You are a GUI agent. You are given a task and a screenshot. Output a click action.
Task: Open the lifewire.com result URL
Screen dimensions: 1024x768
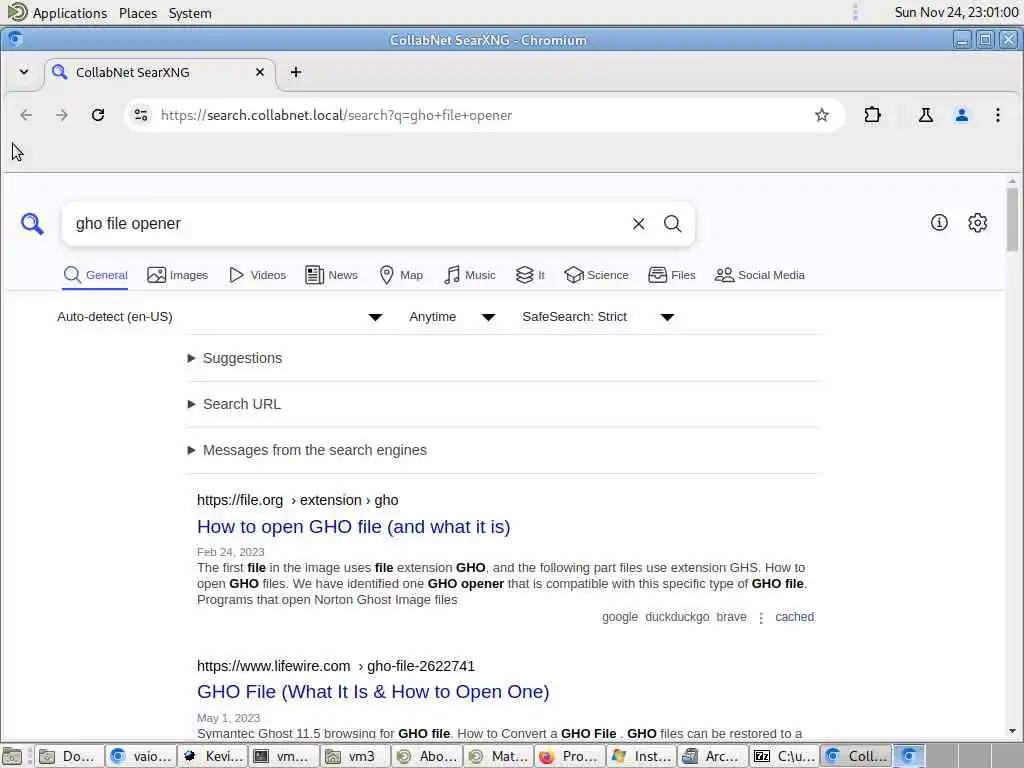pyautogui.click(x=336, y=666)
